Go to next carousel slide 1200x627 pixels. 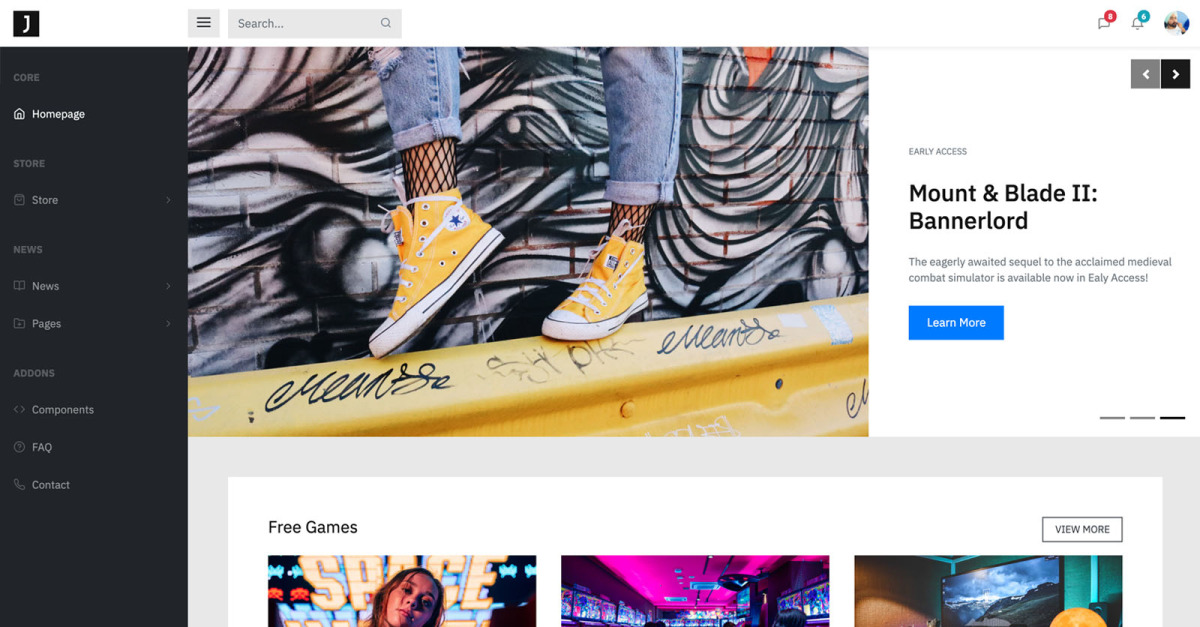click(1175, 74)
